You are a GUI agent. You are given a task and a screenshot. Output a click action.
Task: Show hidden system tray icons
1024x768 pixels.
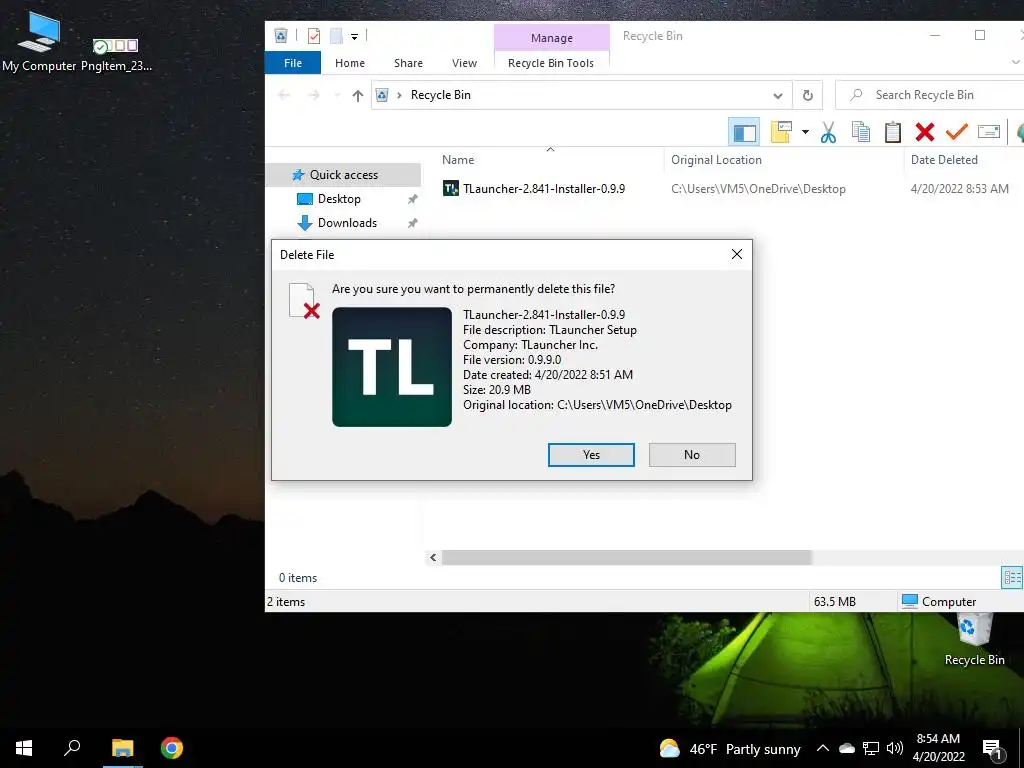click(822, 748)
